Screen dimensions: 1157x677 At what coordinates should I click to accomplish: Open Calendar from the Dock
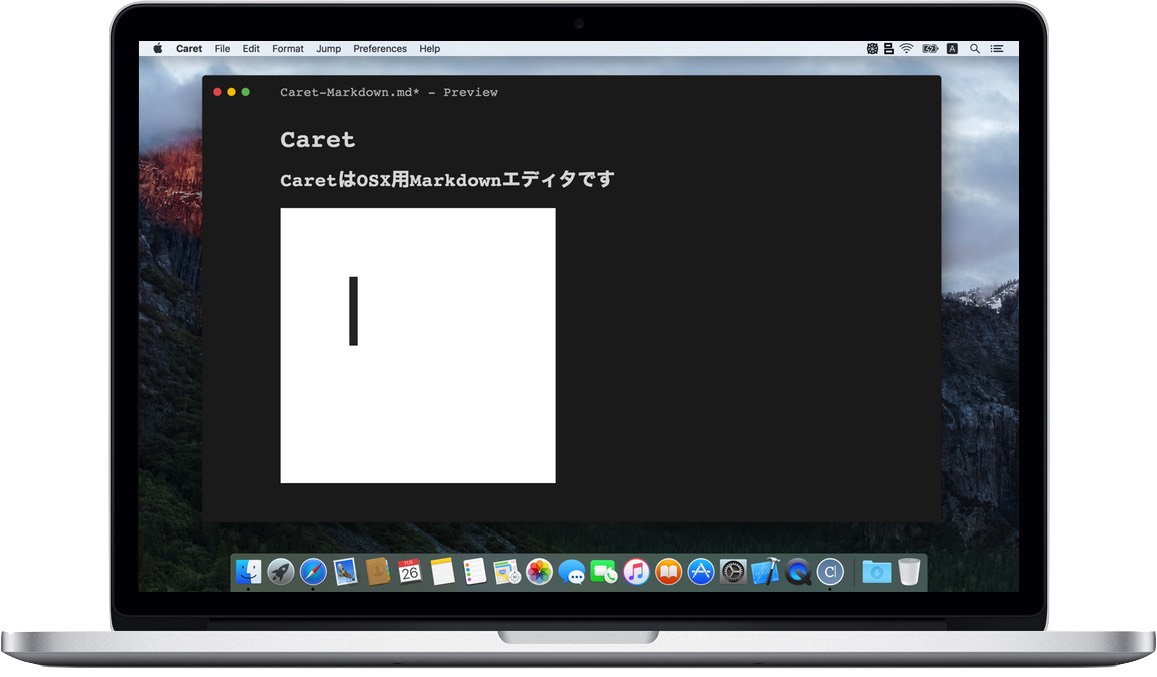point(410,571)
